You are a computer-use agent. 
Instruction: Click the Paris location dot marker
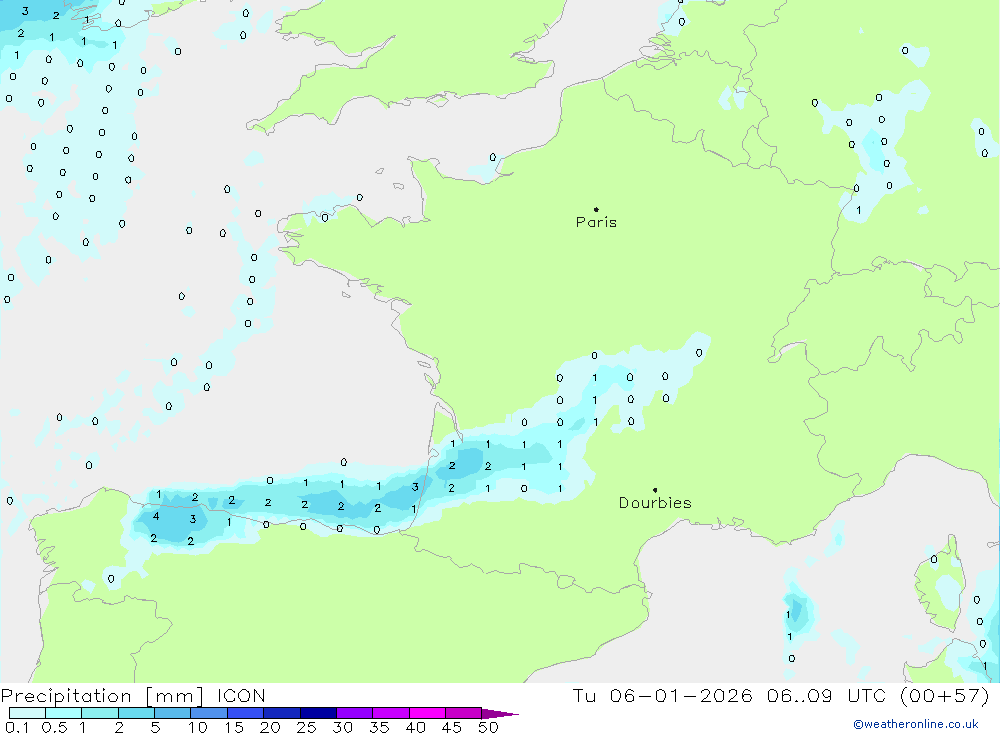pos(596,209)
